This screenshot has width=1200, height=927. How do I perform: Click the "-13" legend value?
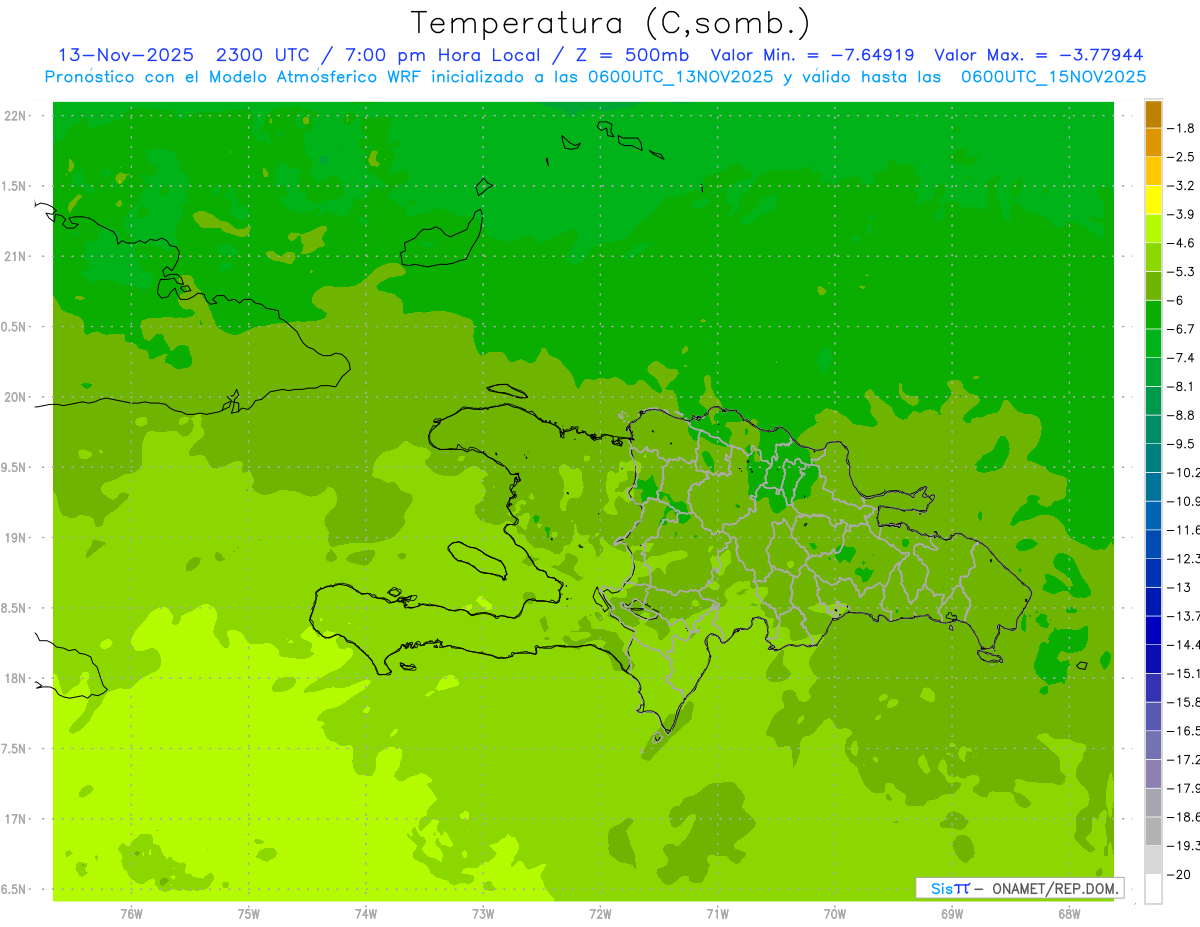pyautogui.click(x=1179, y=587)
